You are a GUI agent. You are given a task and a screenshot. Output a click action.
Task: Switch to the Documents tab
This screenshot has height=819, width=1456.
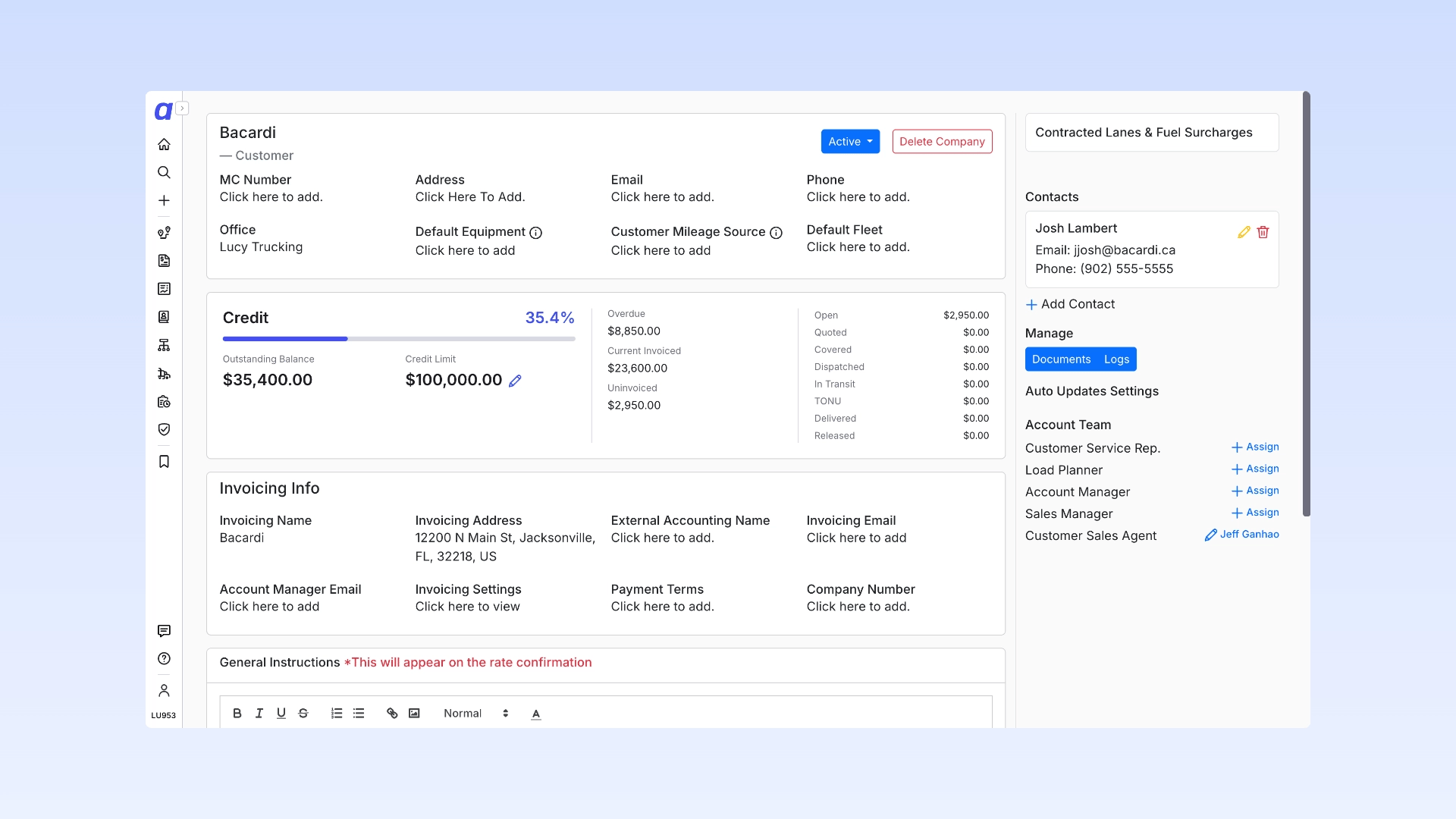click(1061, 359)
